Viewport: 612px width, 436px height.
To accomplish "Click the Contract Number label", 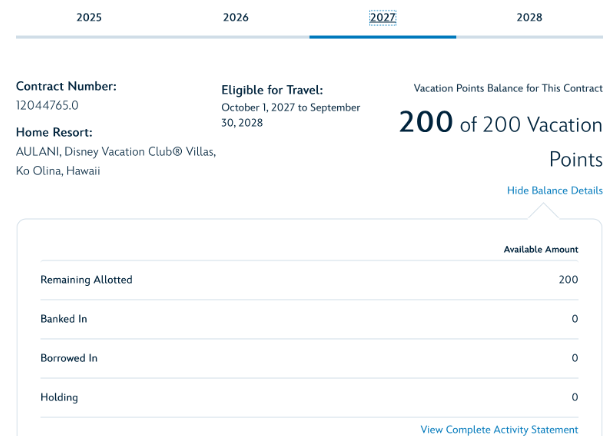I will [x=66, y=86].
